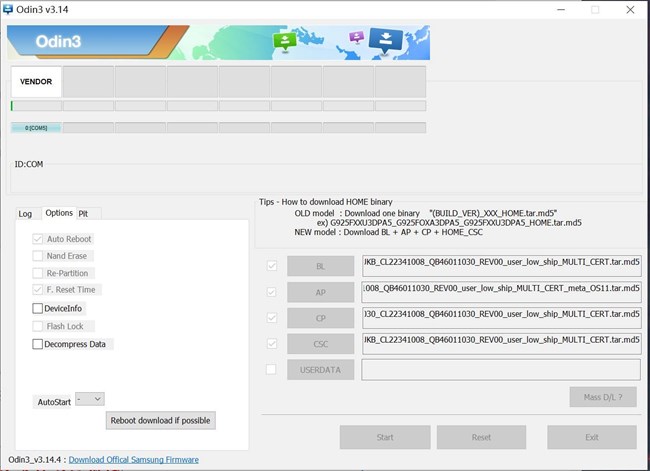Click the Mass D/L ? button
The width and height of the screenshot is (650, 471).
tap(603, 397)
